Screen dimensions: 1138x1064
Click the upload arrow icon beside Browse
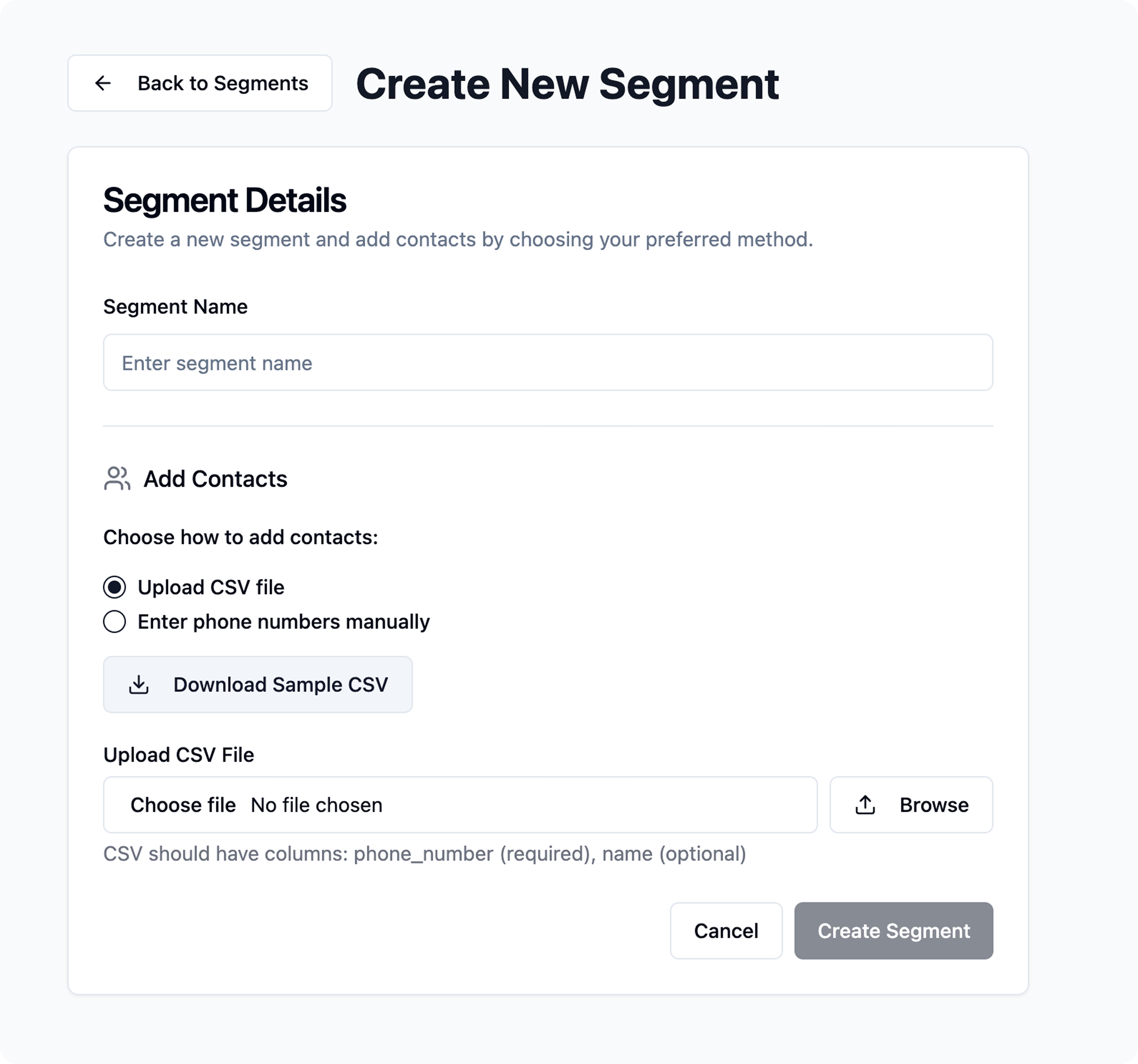click(x=865, y=805)
